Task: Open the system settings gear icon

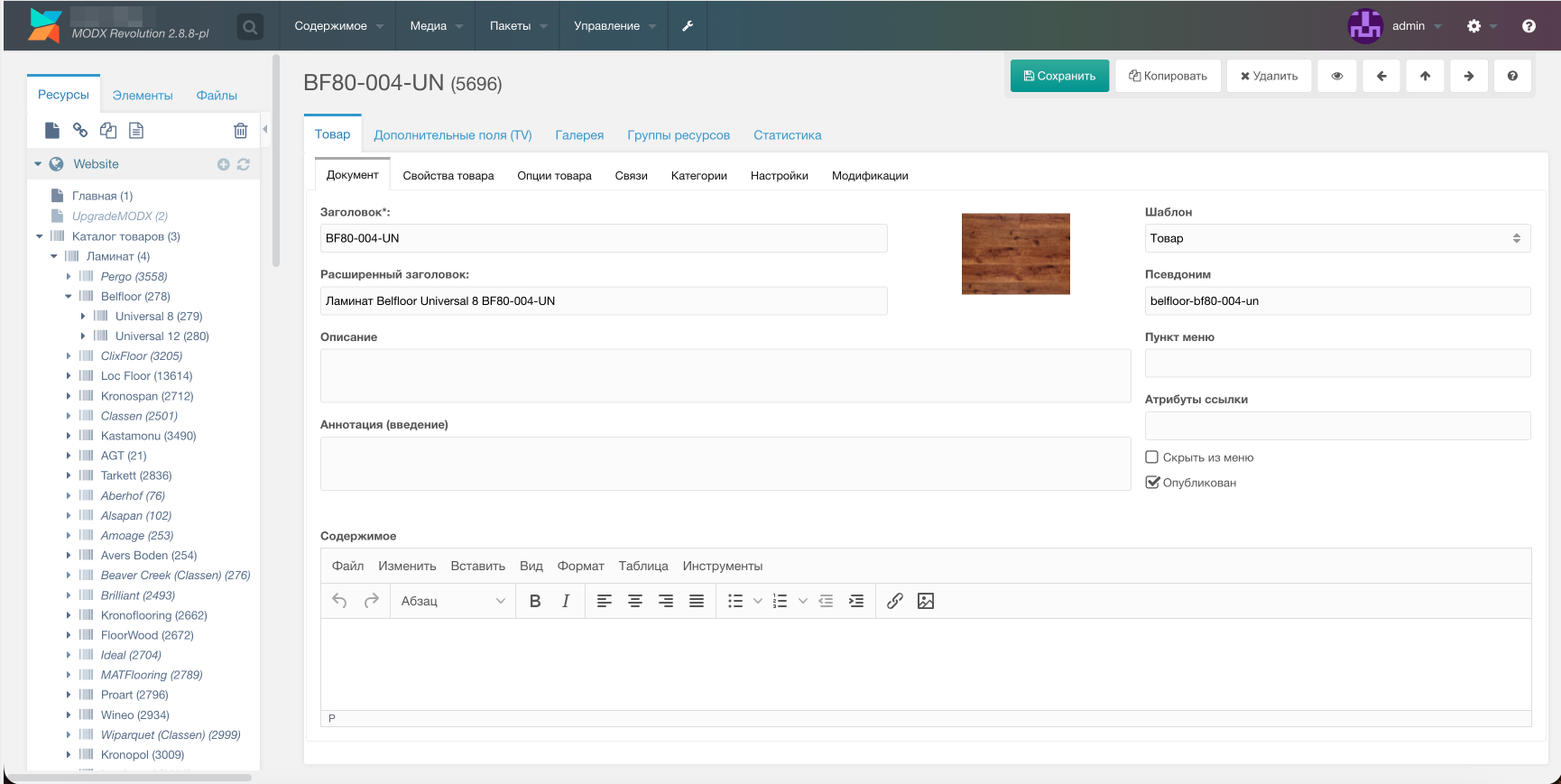Action: point(1473,26)
